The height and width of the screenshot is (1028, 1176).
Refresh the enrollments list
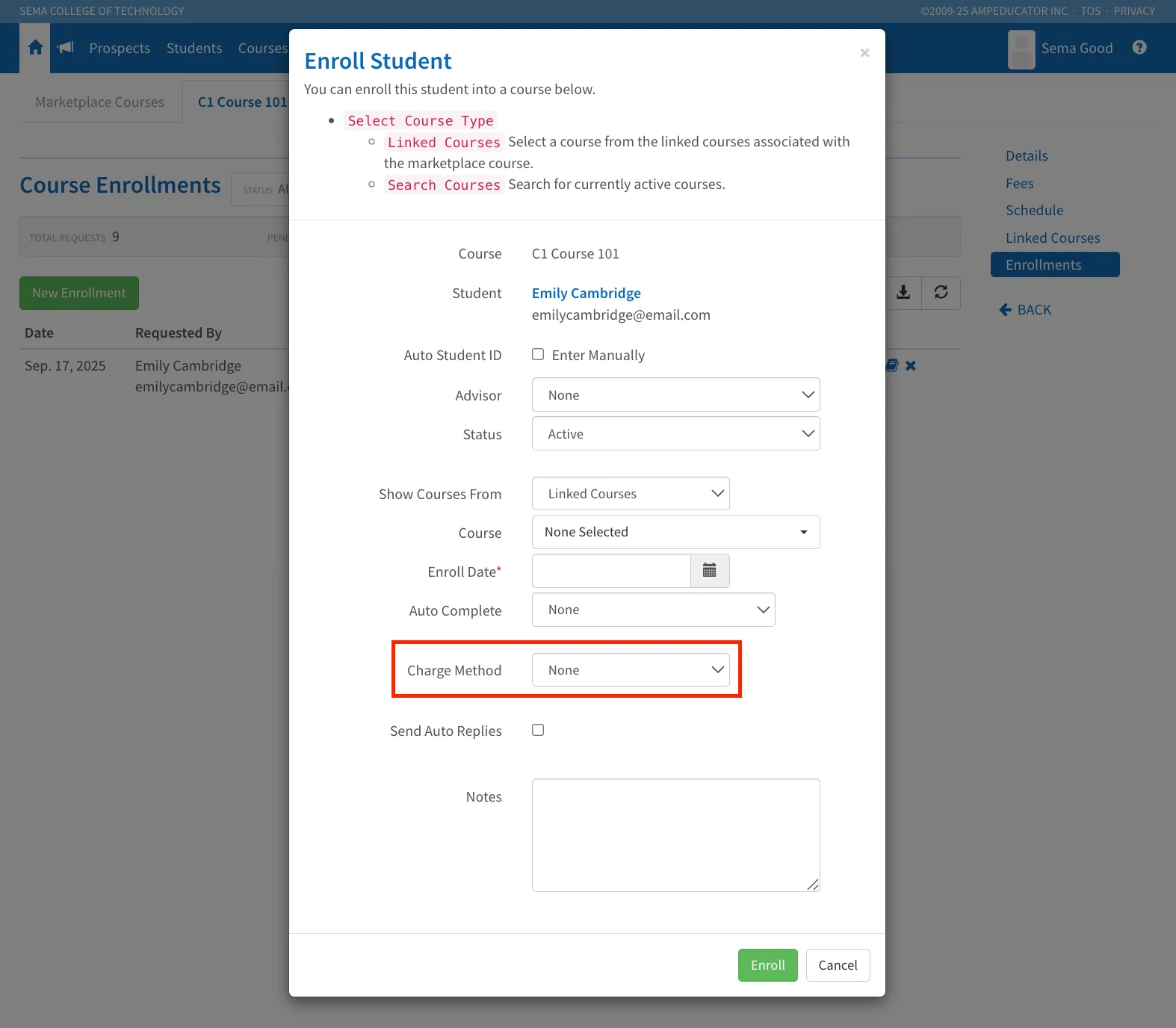point(941,293)
